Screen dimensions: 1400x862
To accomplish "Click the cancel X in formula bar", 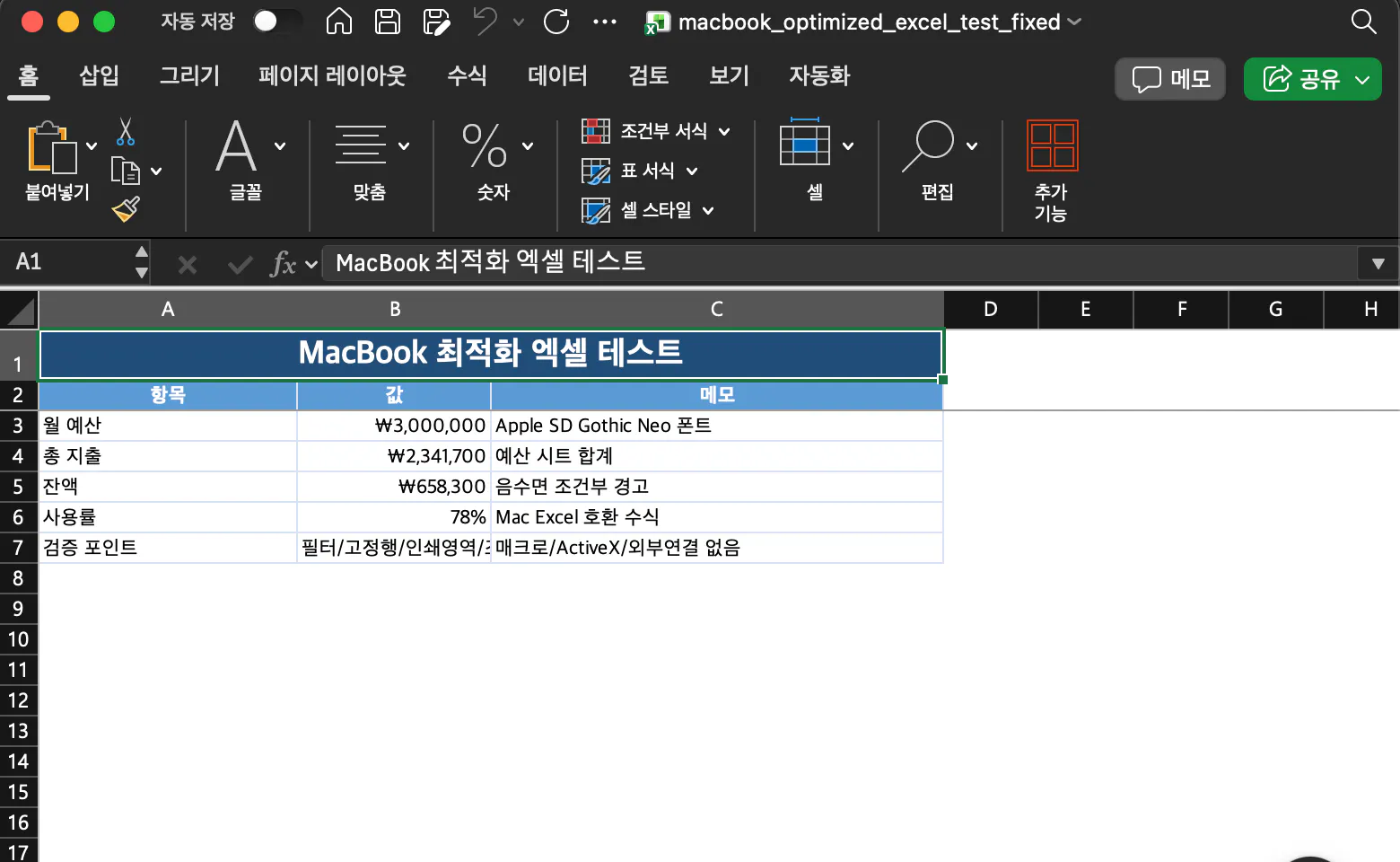I will pyautogui.click(x=188, y=264).
